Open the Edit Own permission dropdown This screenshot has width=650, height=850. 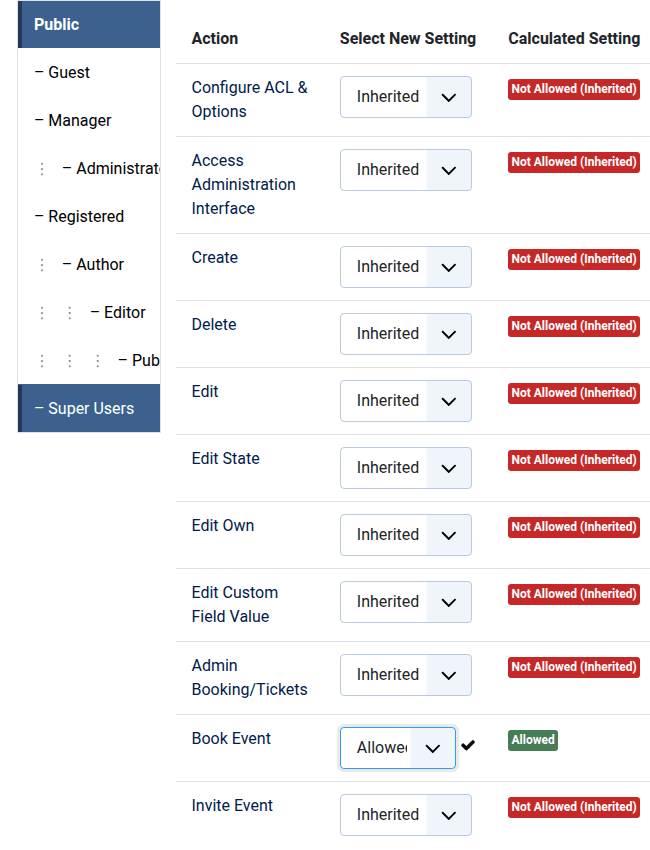pos(405,535)
